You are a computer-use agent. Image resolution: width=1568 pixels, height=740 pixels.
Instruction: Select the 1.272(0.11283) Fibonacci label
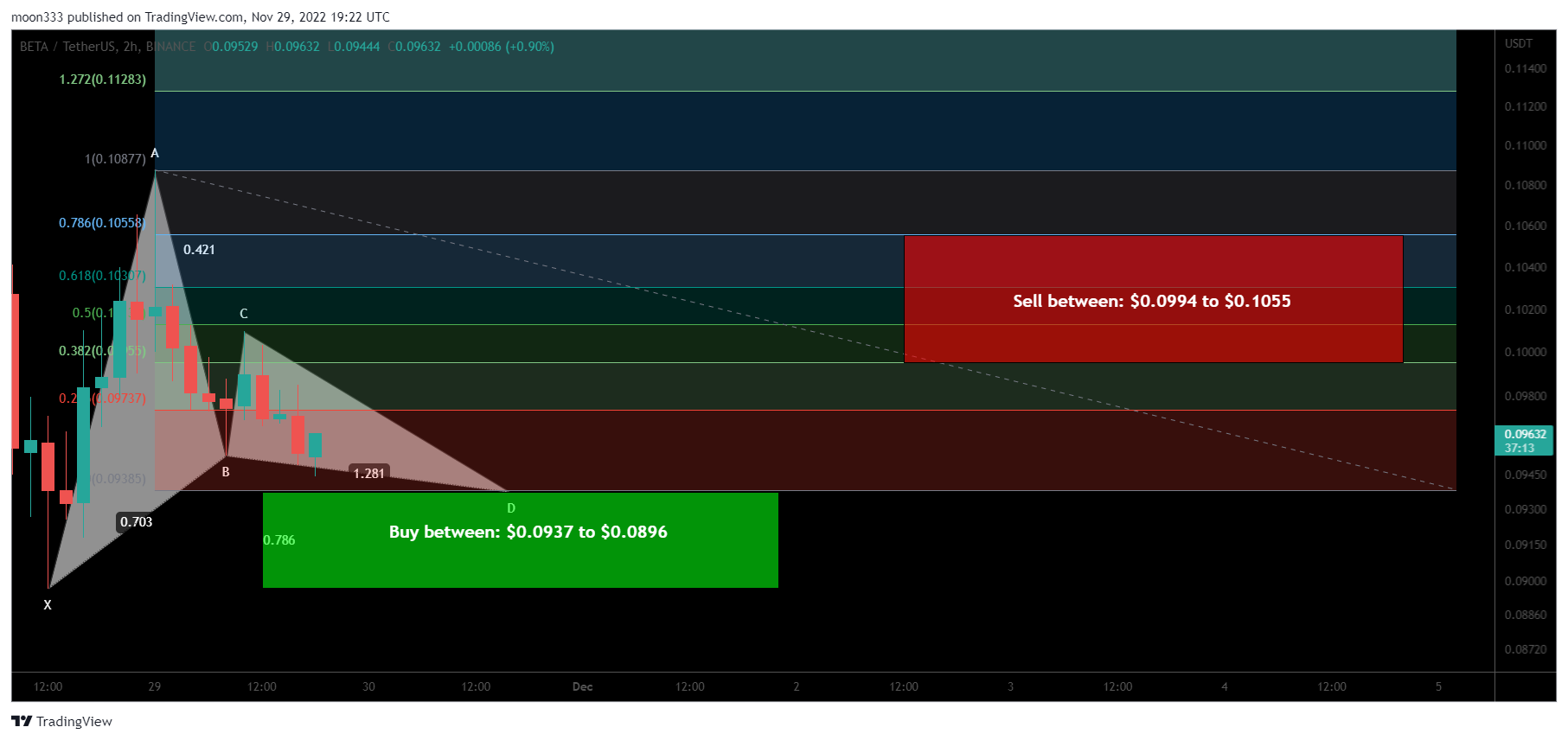click(102, 80)
